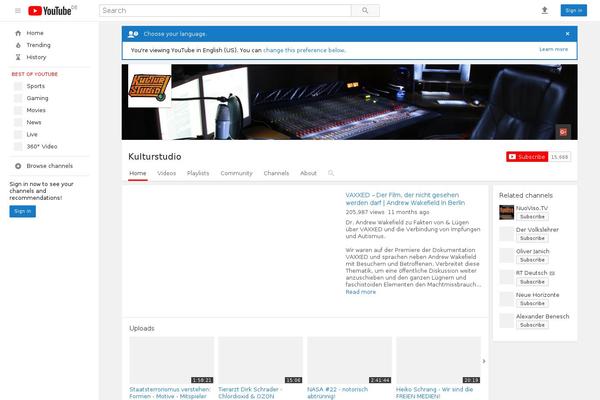Open the Community tab
This screenshot has height=400, width=600.
point(236,173)
